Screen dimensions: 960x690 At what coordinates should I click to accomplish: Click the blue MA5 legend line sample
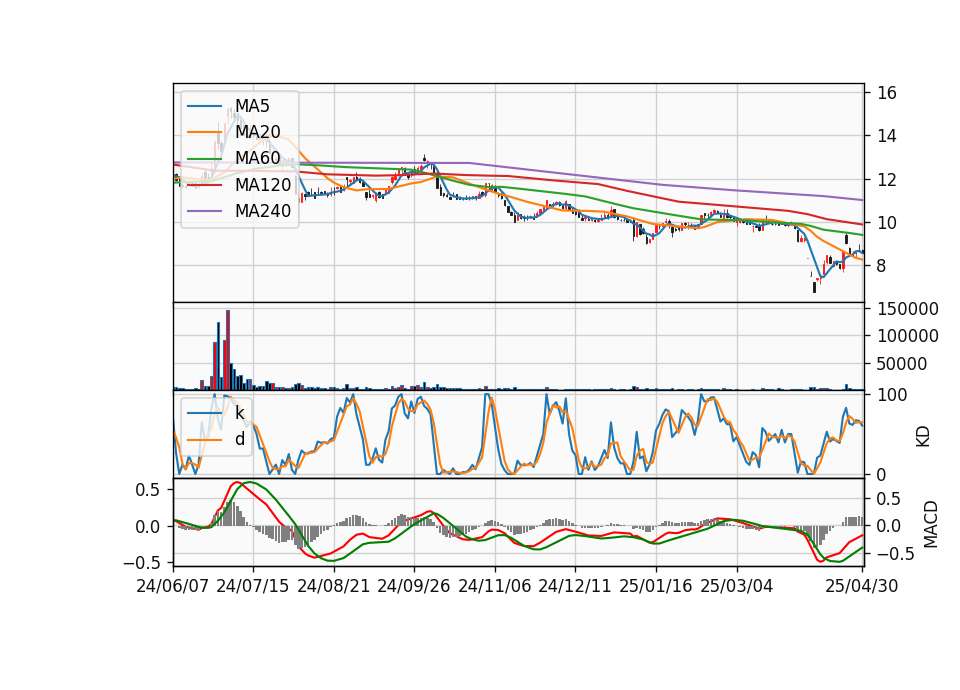pyautogui.click(x=204, y=106)
